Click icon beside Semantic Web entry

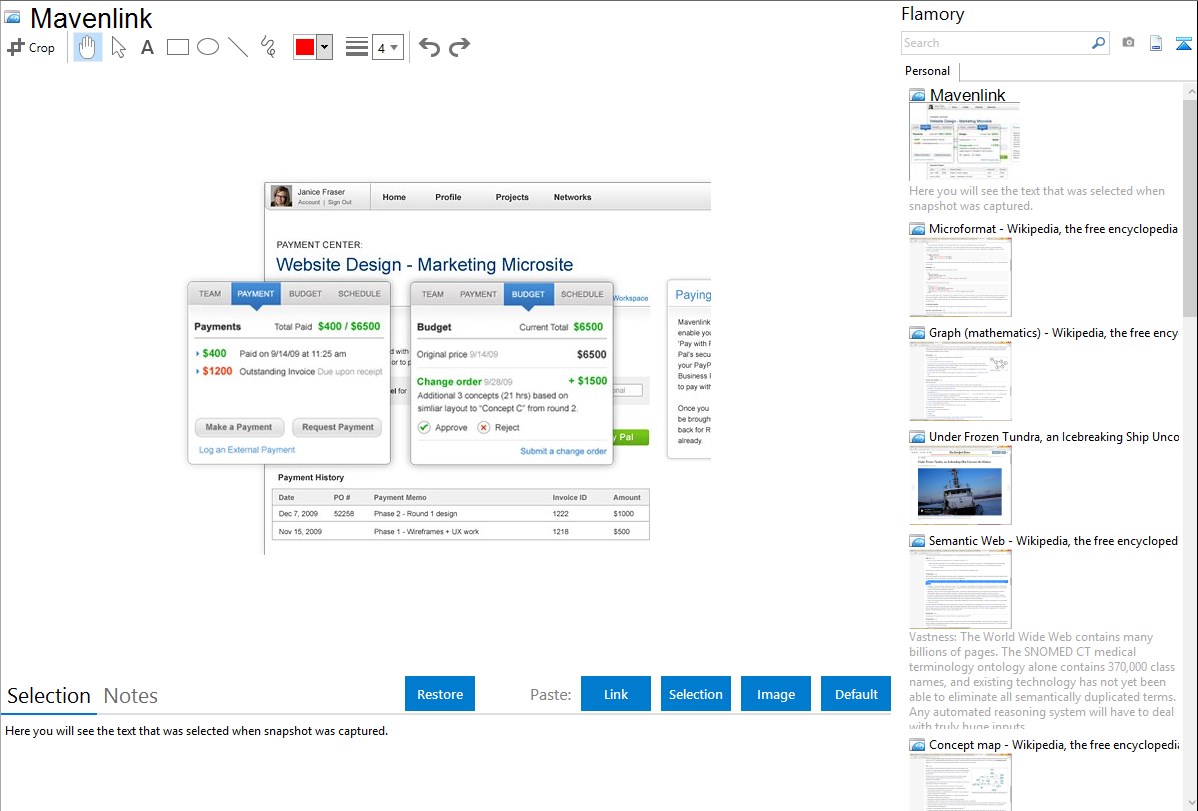coord(917,540)
